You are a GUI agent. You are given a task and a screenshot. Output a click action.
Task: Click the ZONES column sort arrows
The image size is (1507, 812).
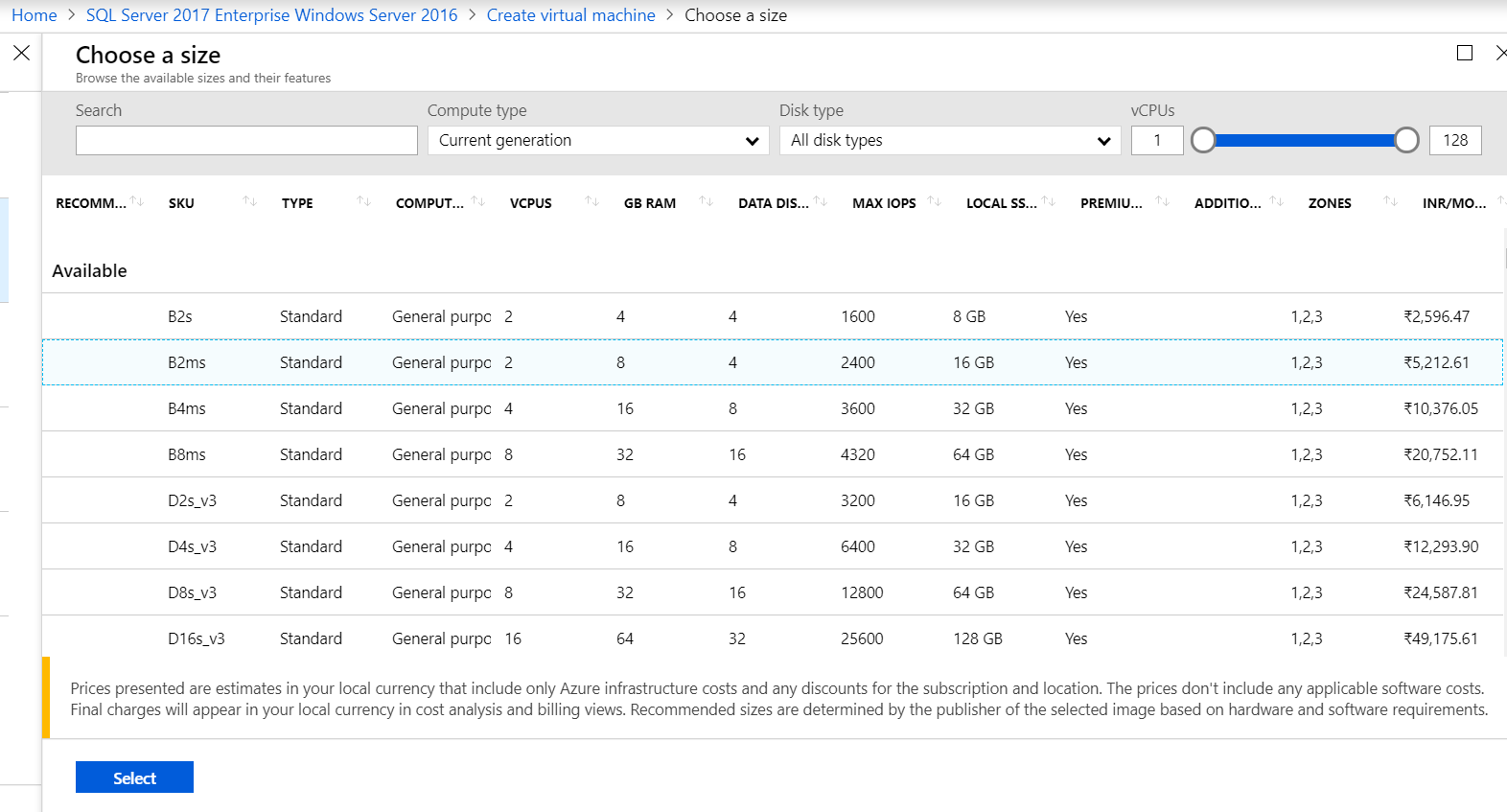coord(1391,201)
